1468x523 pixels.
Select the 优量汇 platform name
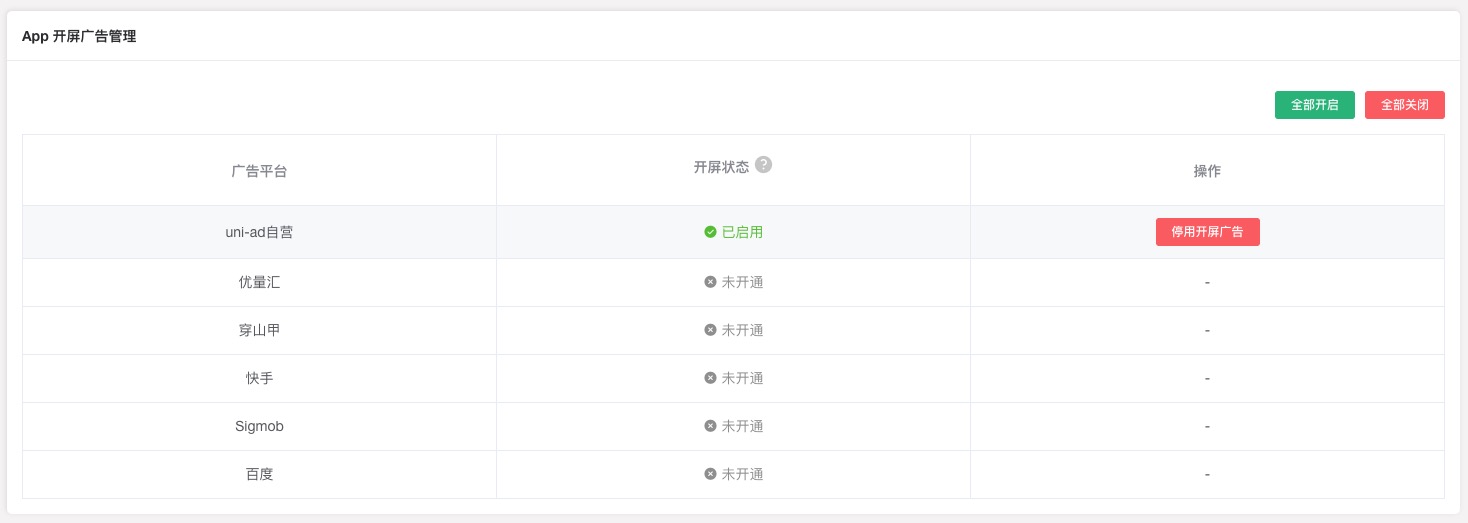click(x=259, y=282)
